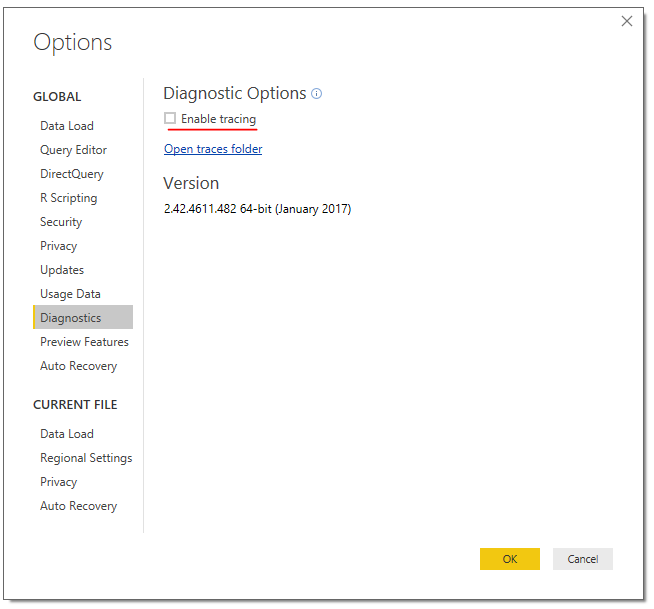
Task: Confirm settings with the OK button
Action: click(x=510, y=559)
